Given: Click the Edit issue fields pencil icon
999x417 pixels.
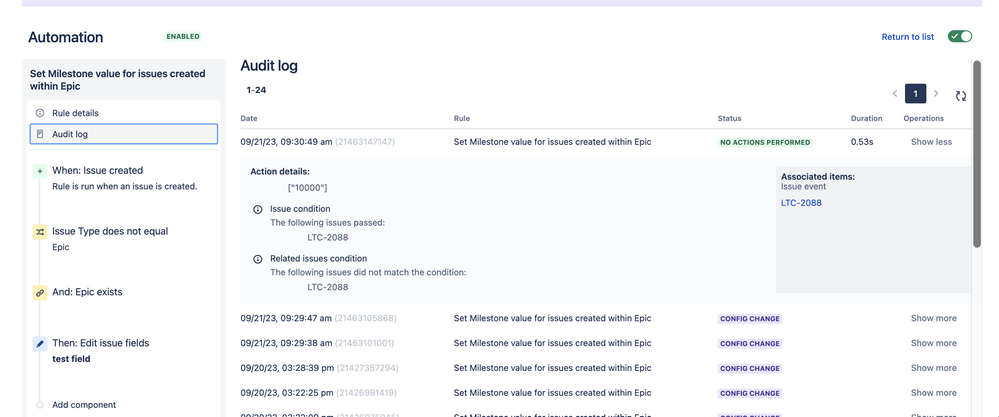Looking at the screenshot, I should click(x=40, y=344).
